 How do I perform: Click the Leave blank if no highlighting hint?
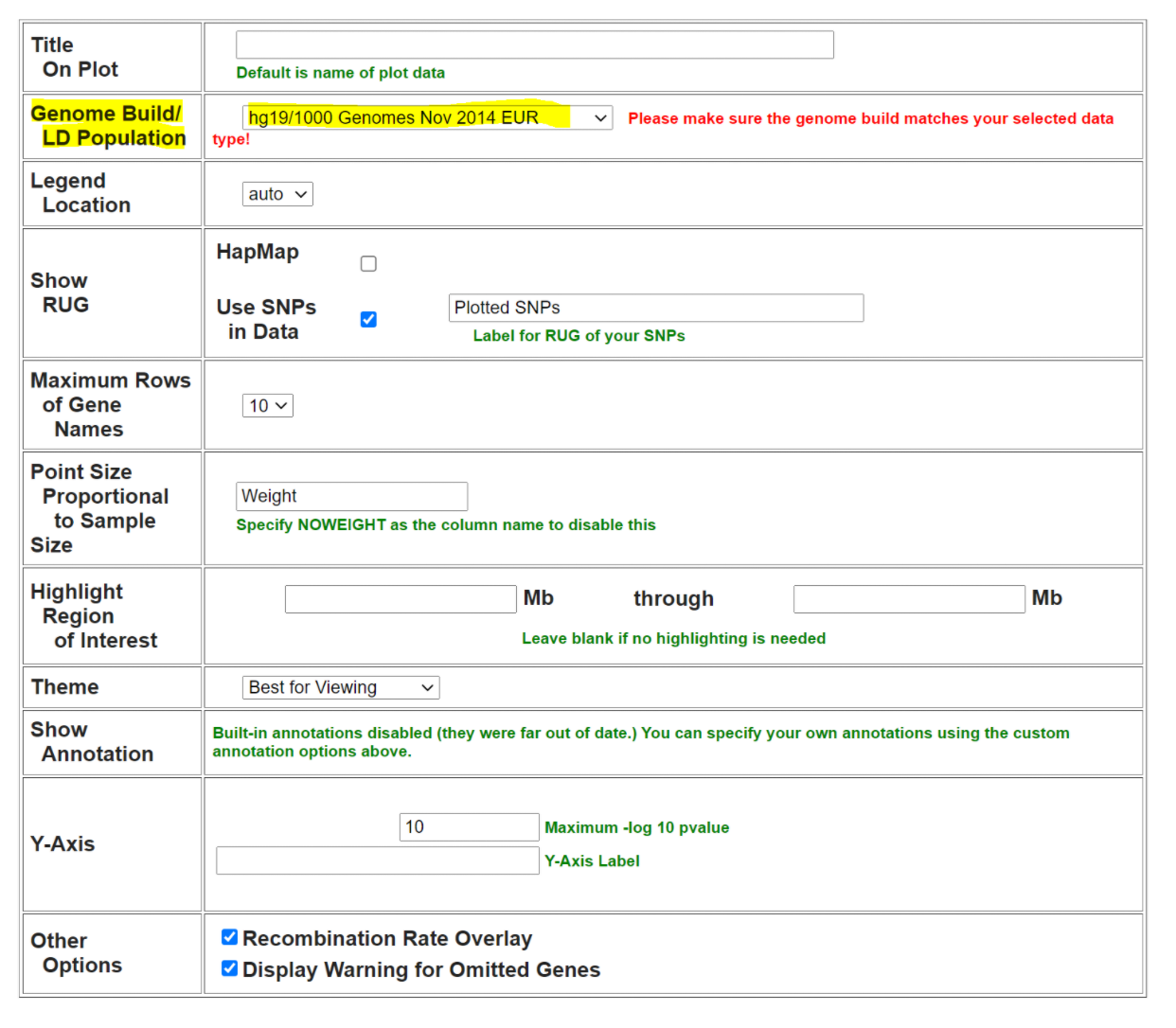coord(673,639)
